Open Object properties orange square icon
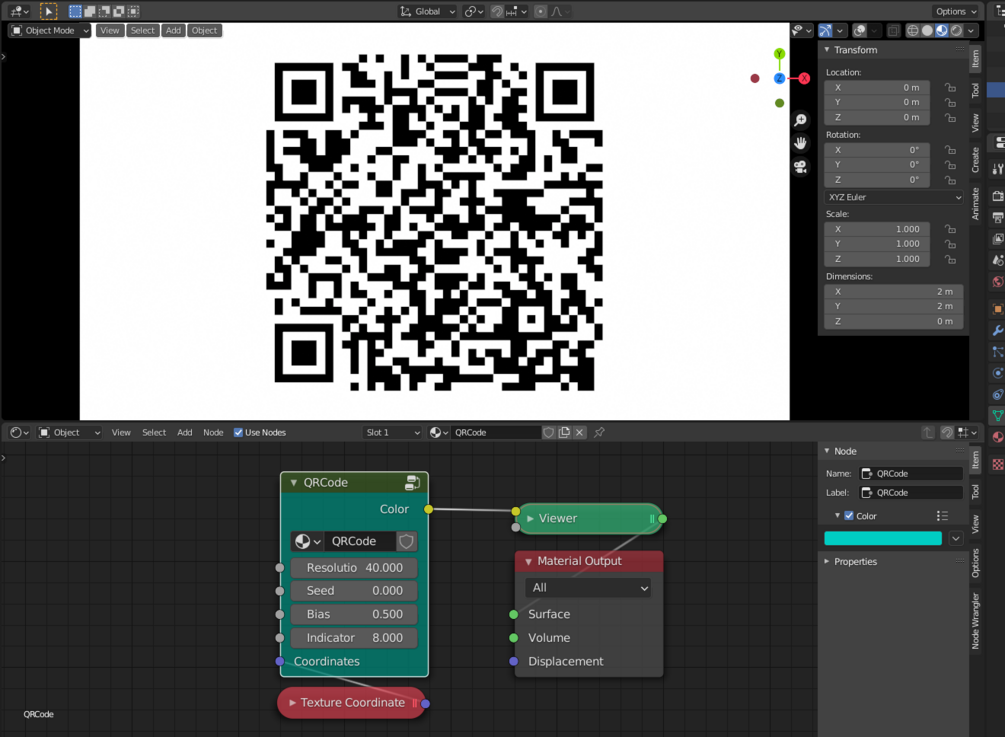Viewport: 1005px width, 737px height. click(x=998, y=309)
